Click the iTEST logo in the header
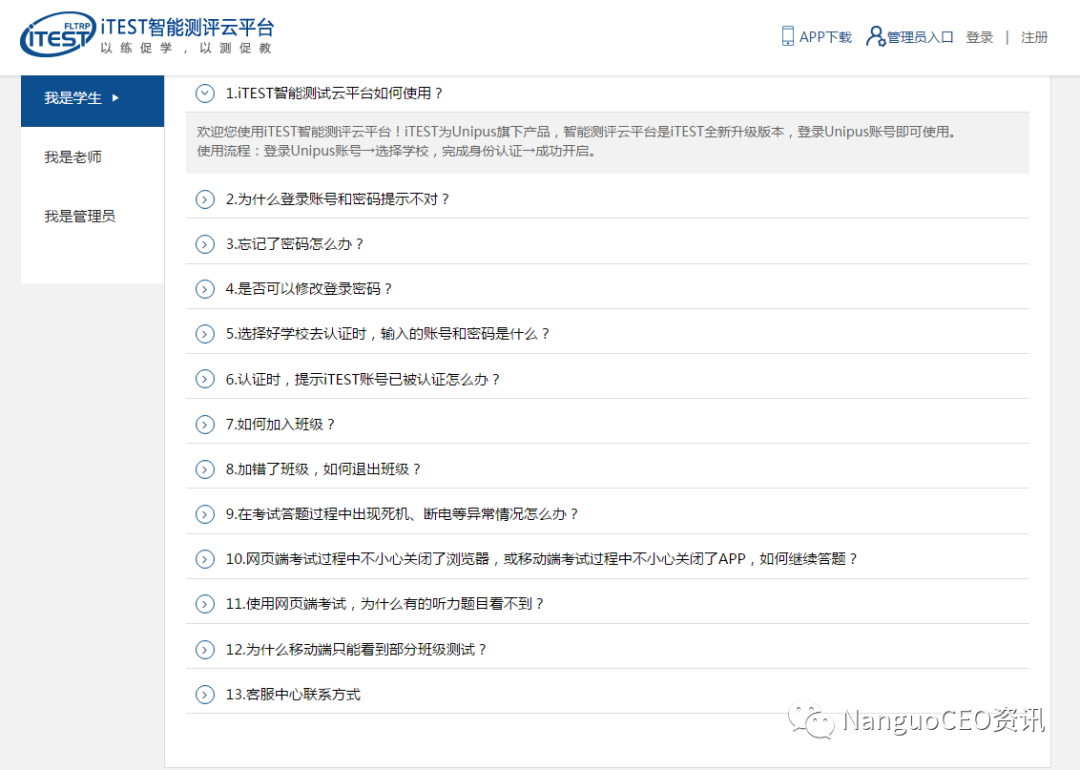 58,34
